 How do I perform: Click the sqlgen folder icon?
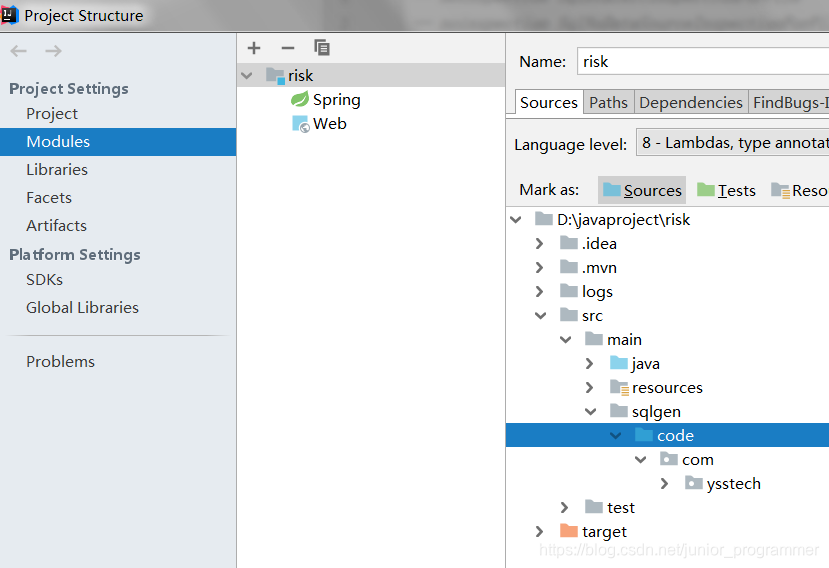pyautogui.click(x=619, y=410)
